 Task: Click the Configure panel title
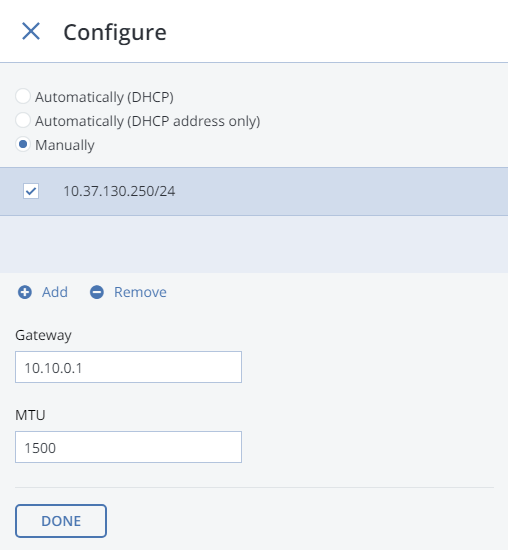115,33
